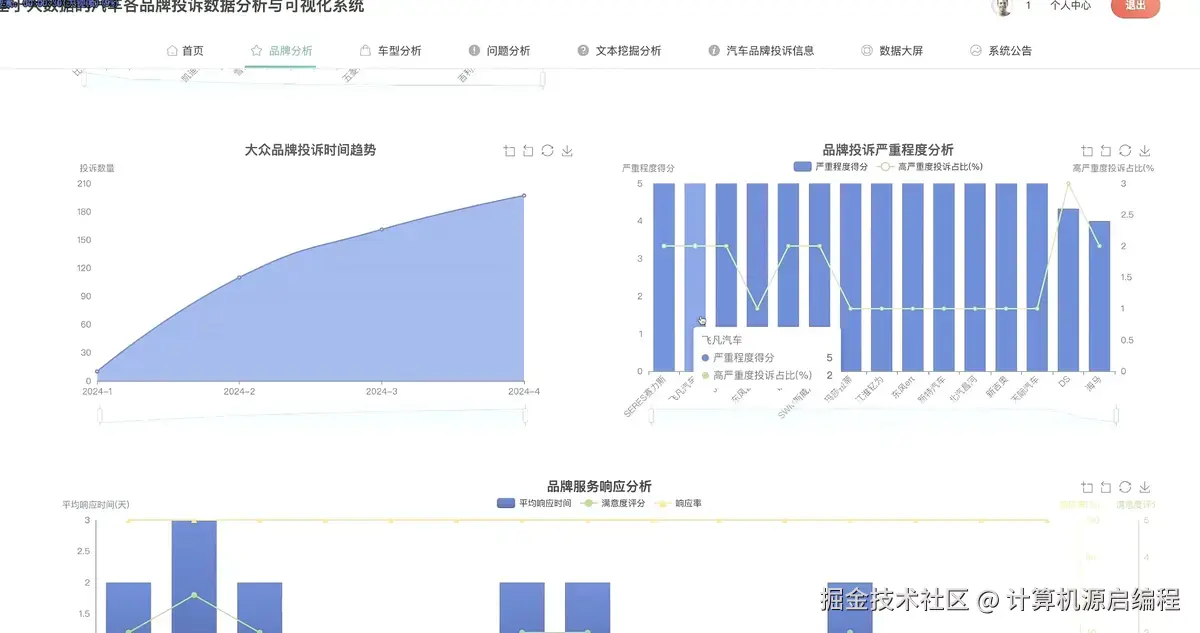
Task: Click the download icon on 品牌投诉严重程度分析 chart
Action: [x=1145, y=151]
